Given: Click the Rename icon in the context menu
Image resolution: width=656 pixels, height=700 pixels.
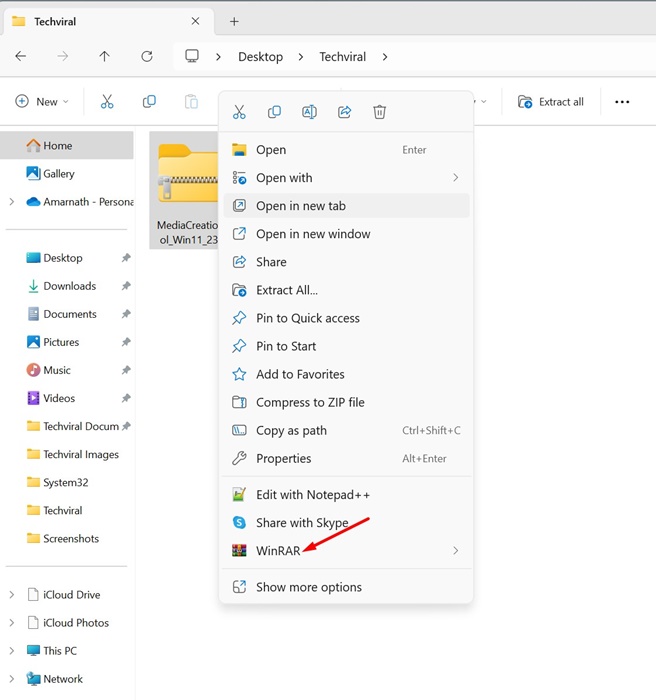Looking at the screenshot, I should click(309, 112).
